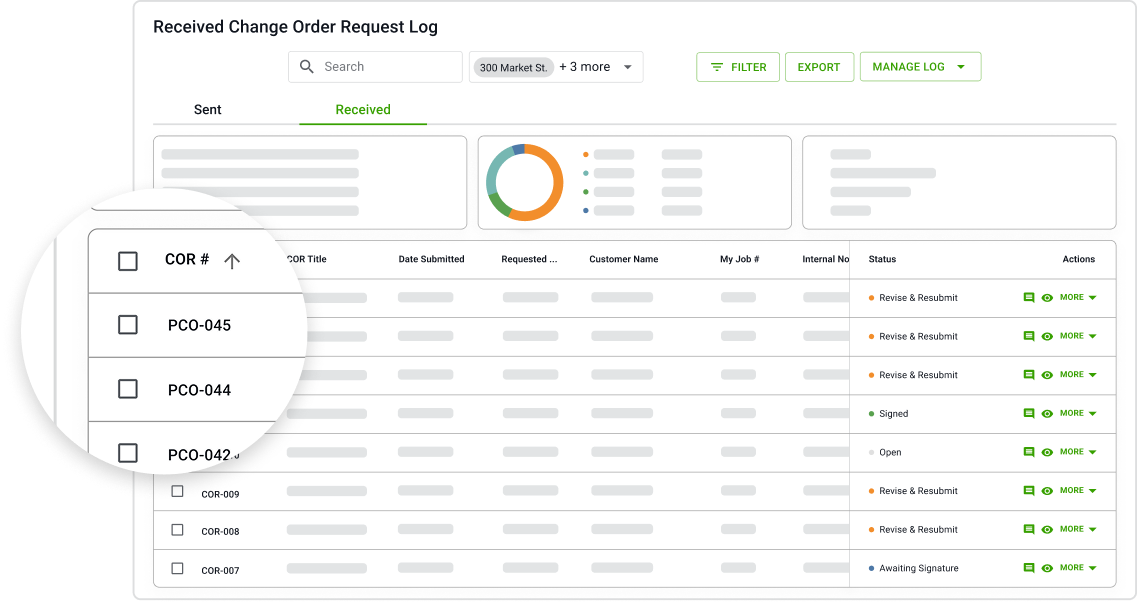The image size is (1138, 604).
Task: Select the Received tab
Action: click(363, 110)
